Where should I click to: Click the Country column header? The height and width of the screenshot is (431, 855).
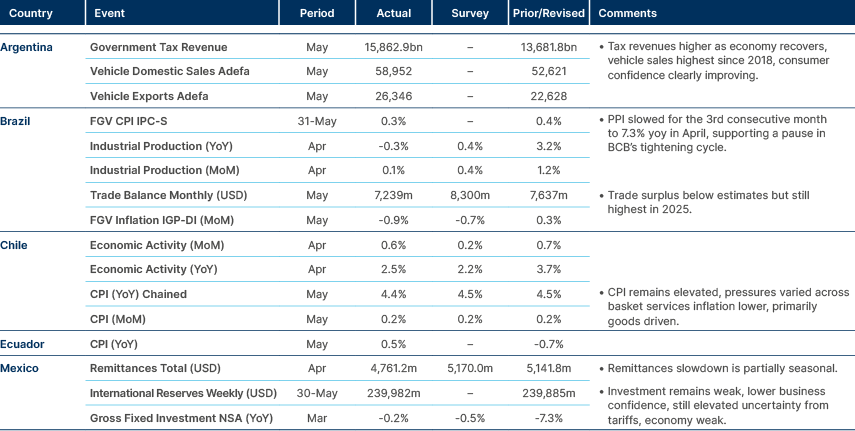coord(30,14)
